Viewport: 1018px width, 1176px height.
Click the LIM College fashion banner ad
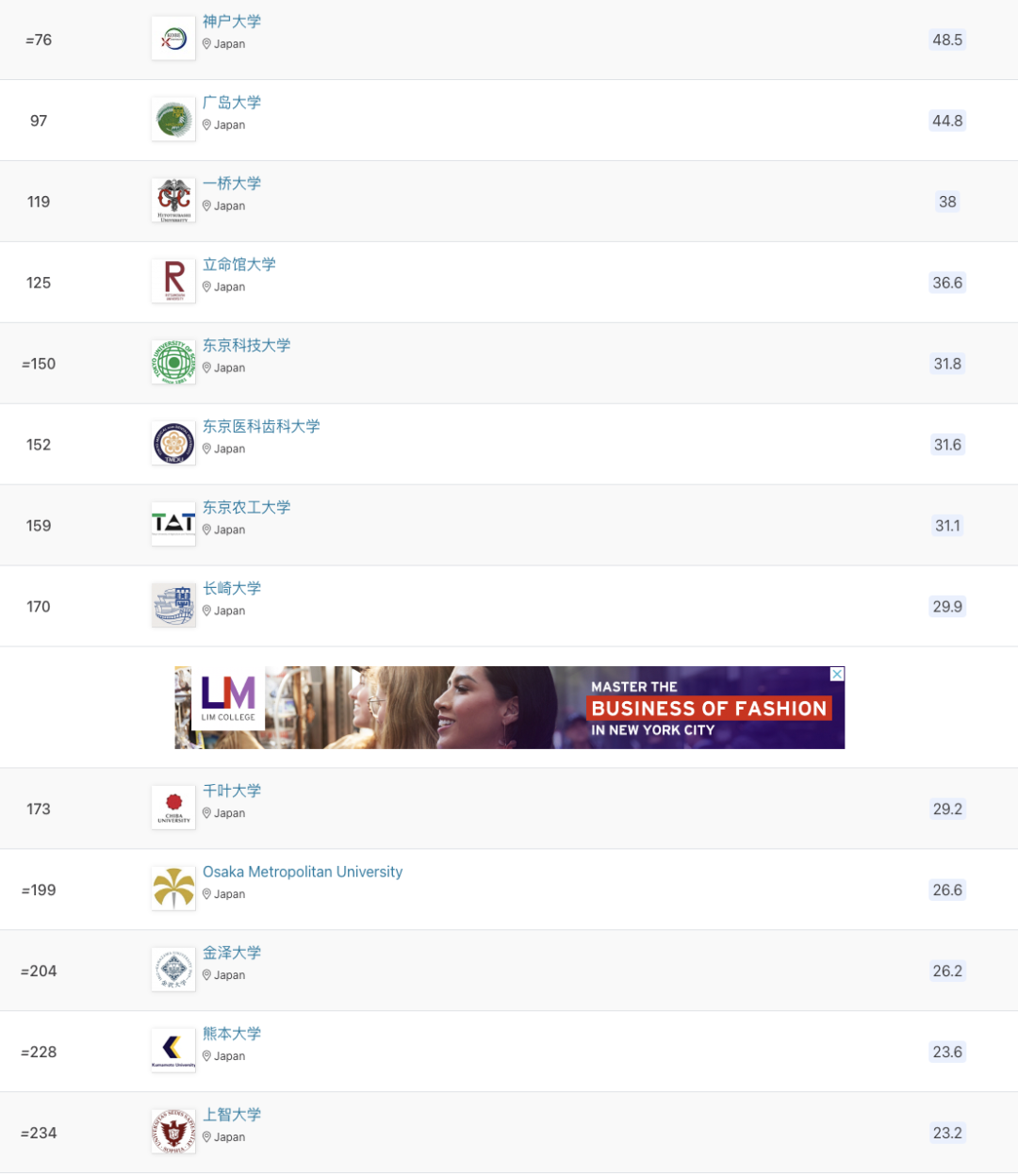pyautogui.click(x=510, y=708)
